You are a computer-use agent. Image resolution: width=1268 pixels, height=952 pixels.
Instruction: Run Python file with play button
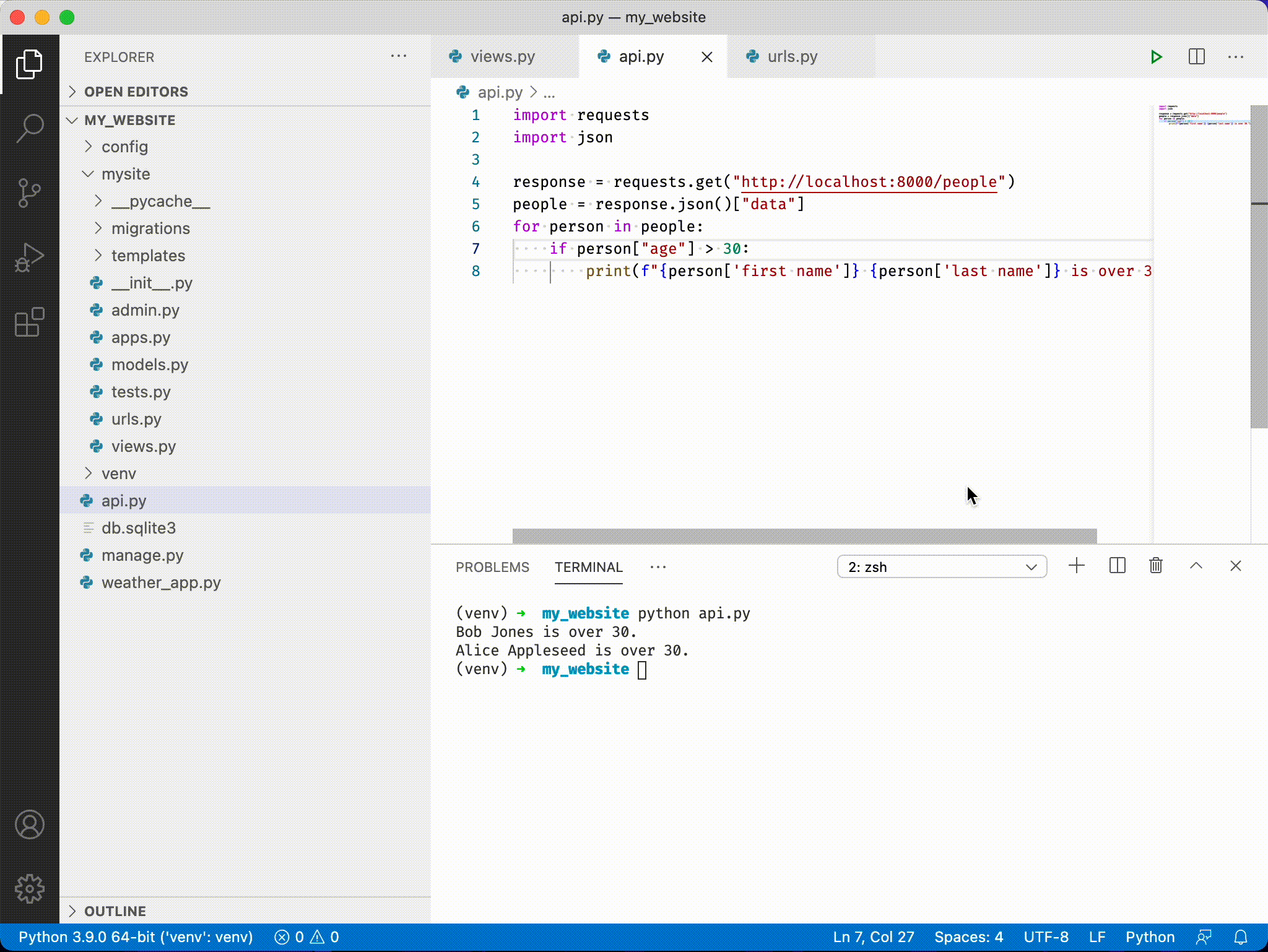[1156, 57]
